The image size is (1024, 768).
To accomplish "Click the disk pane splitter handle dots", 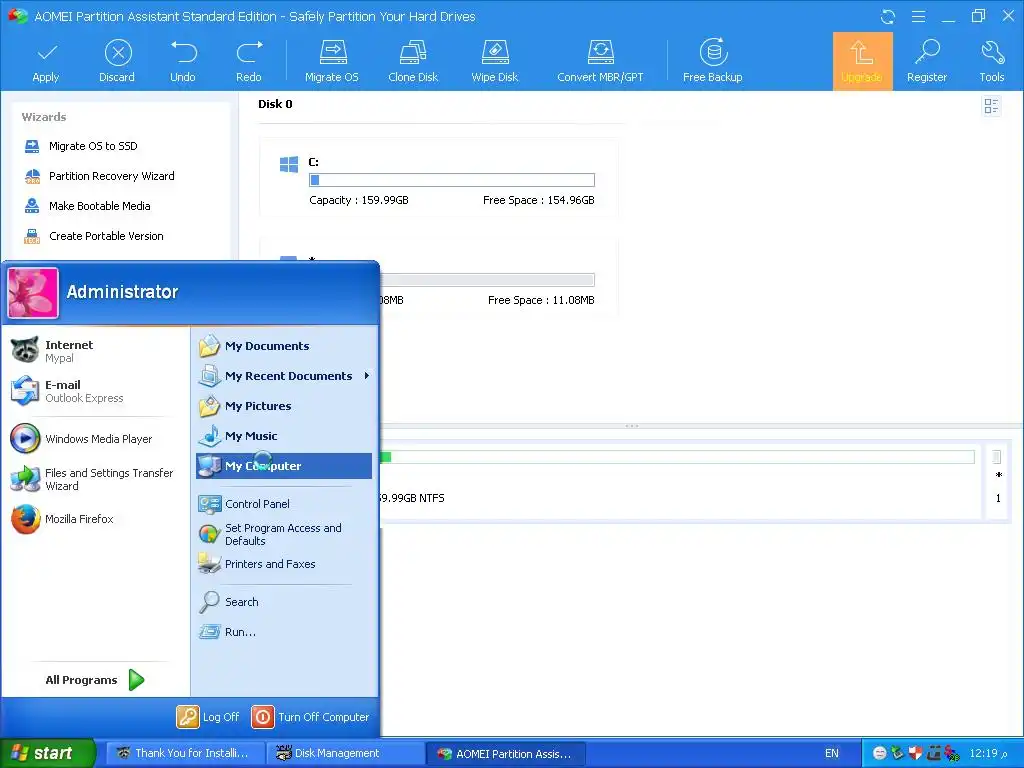I will tap(632, 426).
